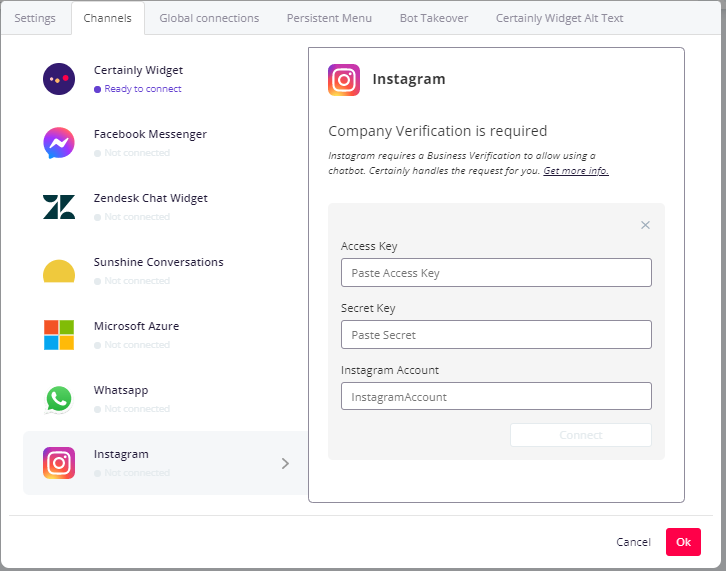Click the Certainly Widget channel icon
The image size is (726, 571).
coord(59,79)
